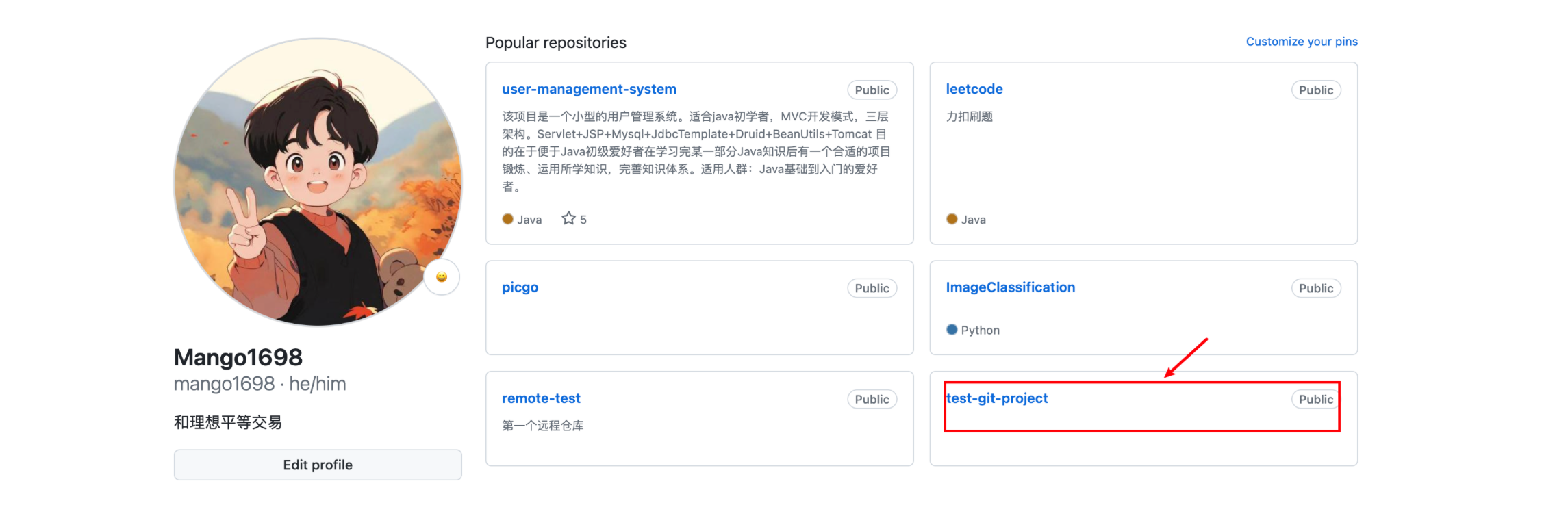Click the Public badge on ImageClassification card

(x=1315, y=289)
